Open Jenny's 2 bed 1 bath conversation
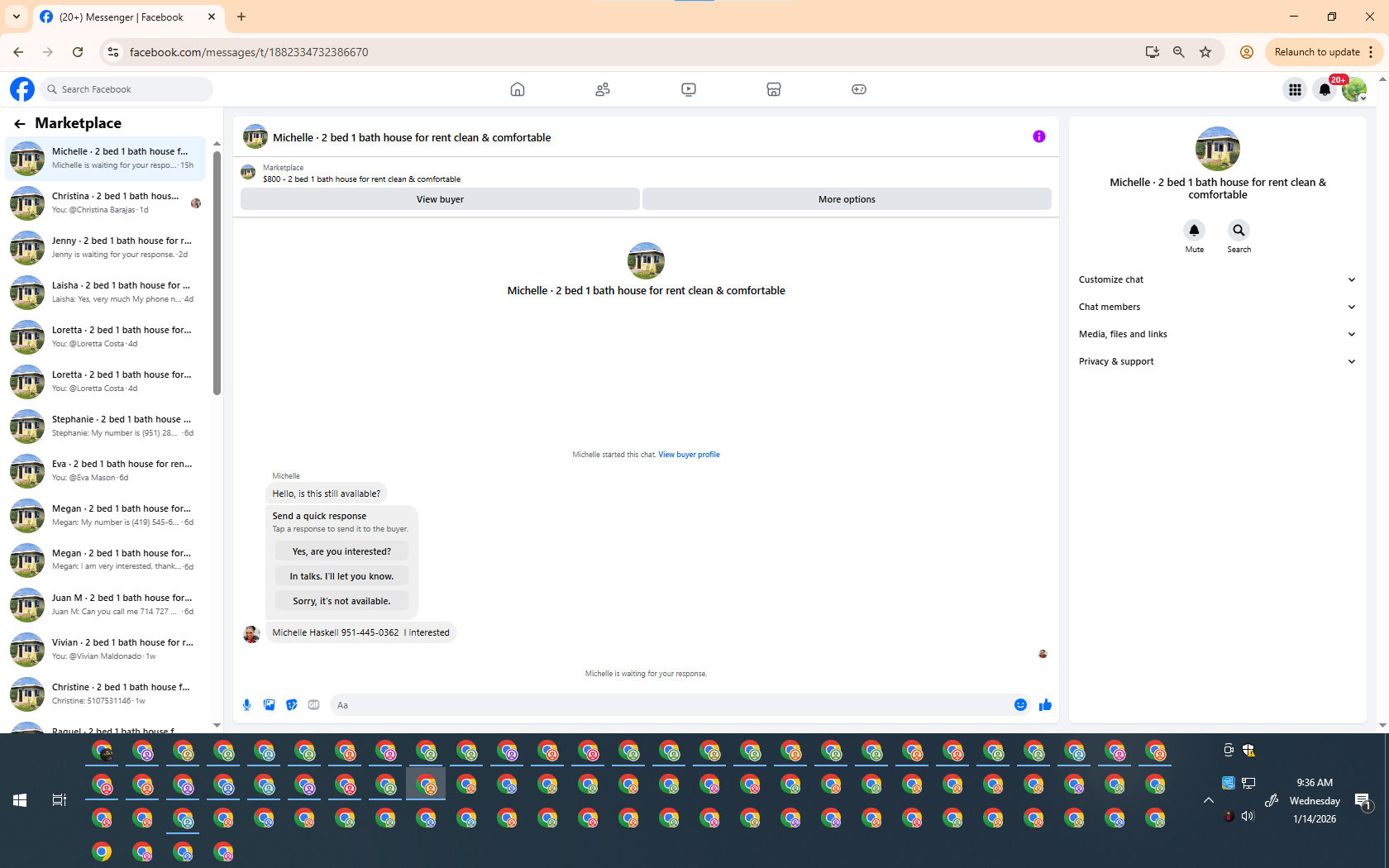Image resolution: width=1389 pixels, height=868 pixels. click(x=106, y=247)
